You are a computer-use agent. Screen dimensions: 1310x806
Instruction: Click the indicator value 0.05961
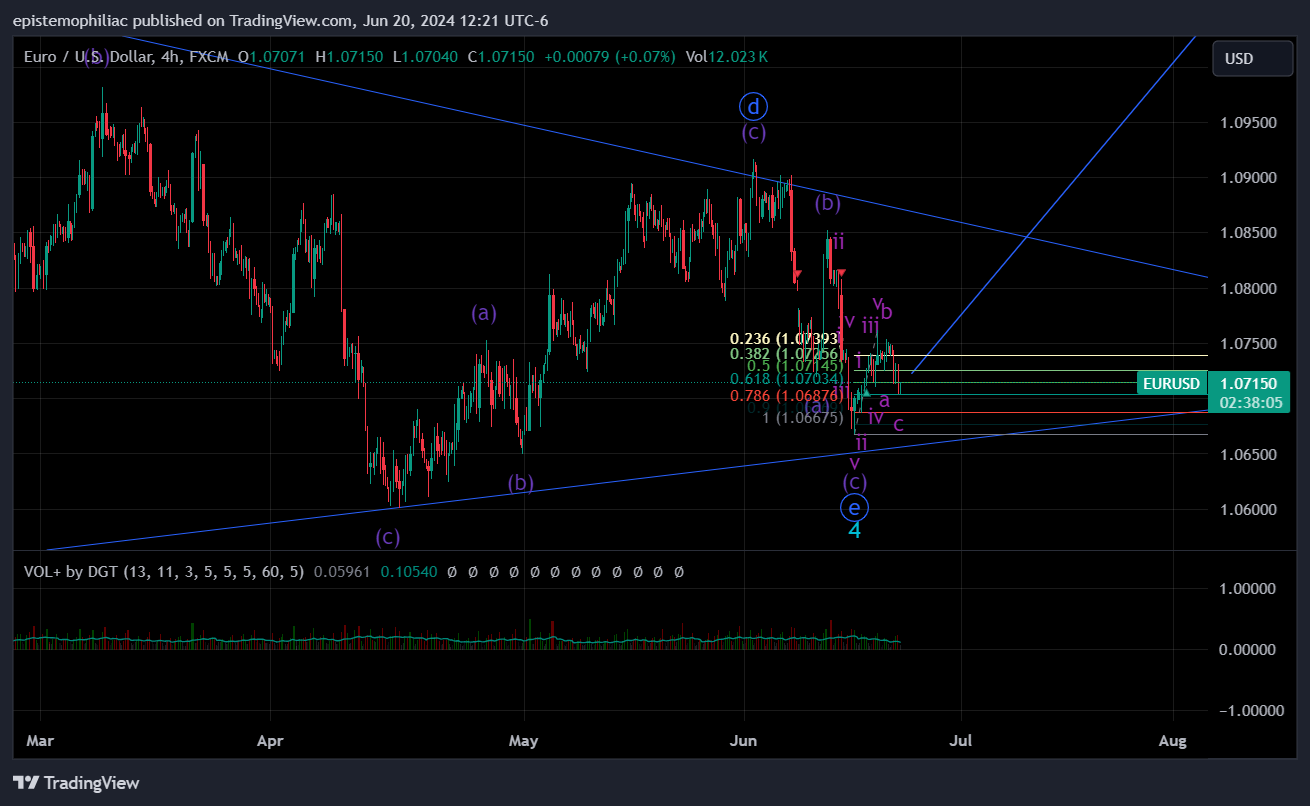point(342,572)
